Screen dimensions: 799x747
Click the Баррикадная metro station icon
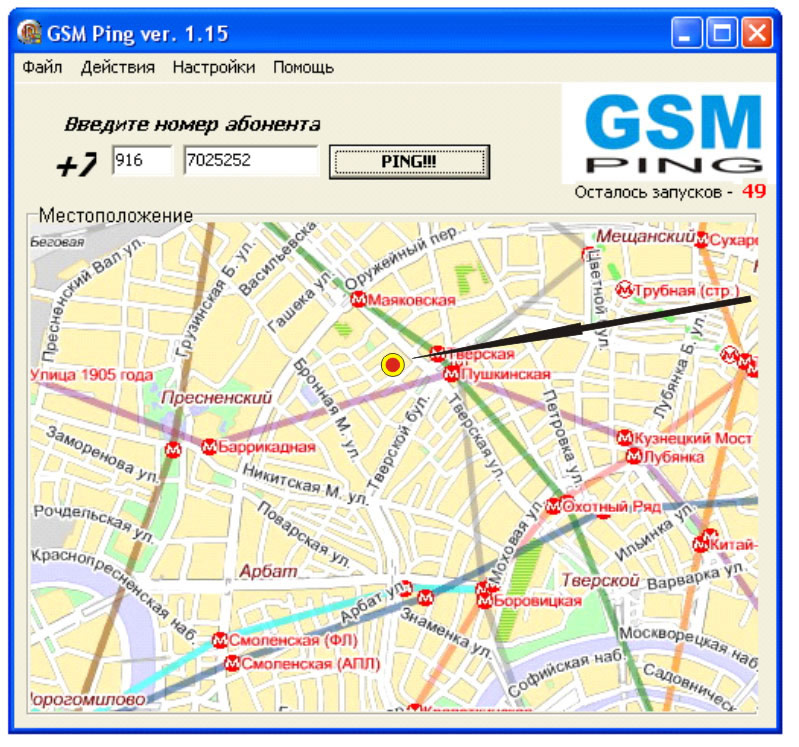[x=209, y=447]
